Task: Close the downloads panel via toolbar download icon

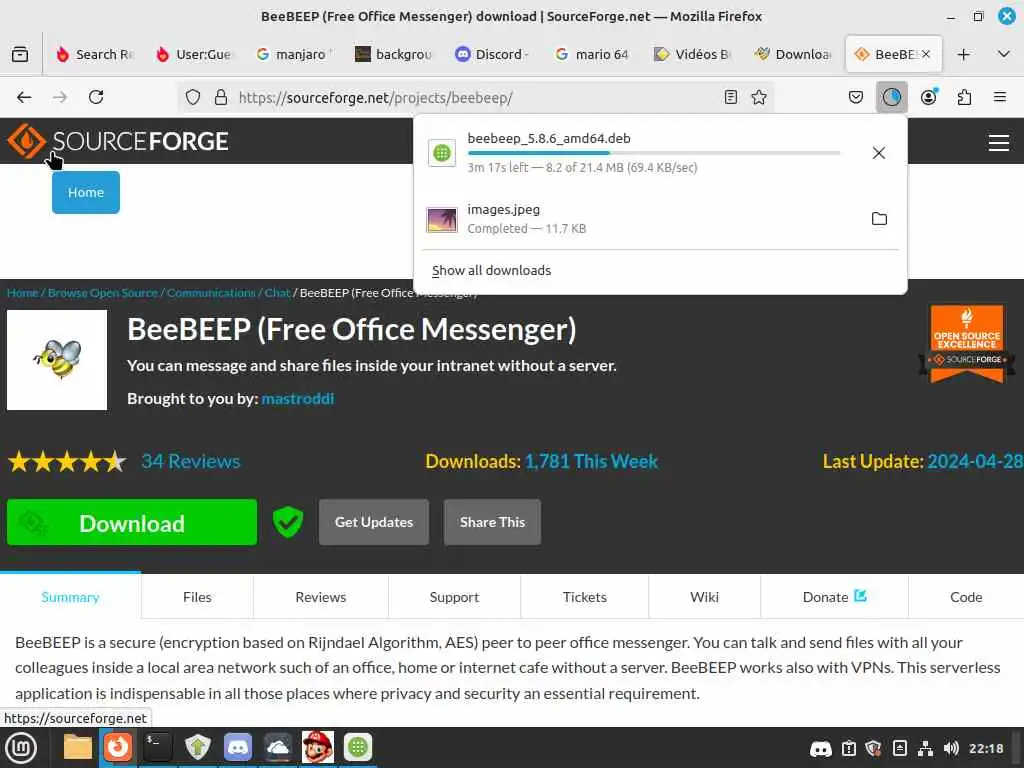Action: (891, 97)
